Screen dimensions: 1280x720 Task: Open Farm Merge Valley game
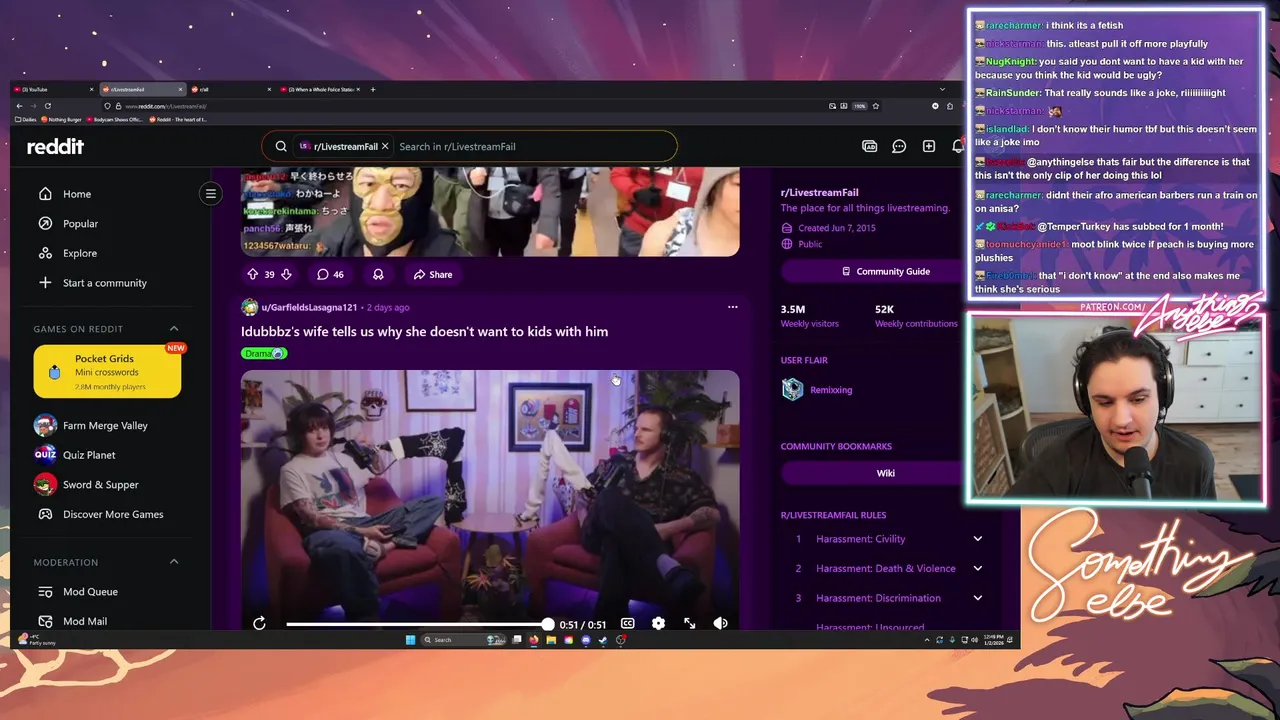coord(106,425)
